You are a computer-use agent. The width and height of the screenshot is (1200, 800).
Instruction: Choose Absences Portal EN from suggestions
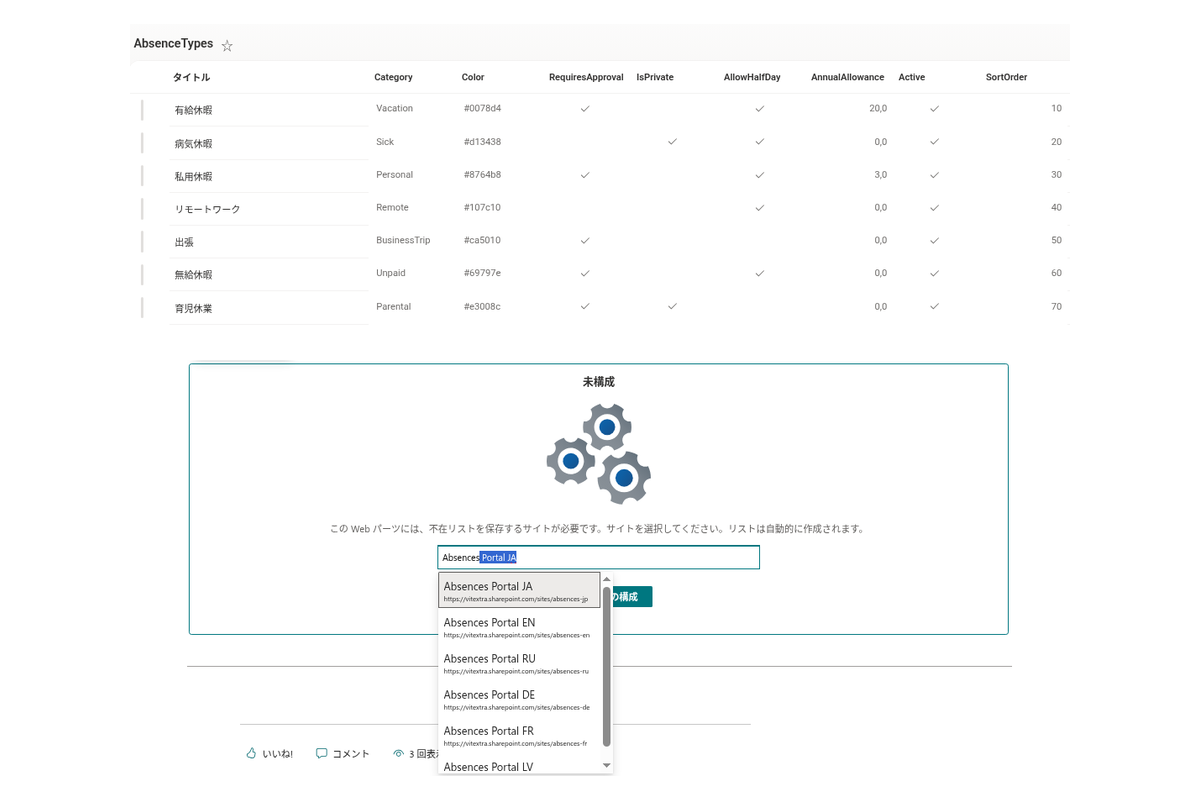pyautogui.click(x=519, y=626)
